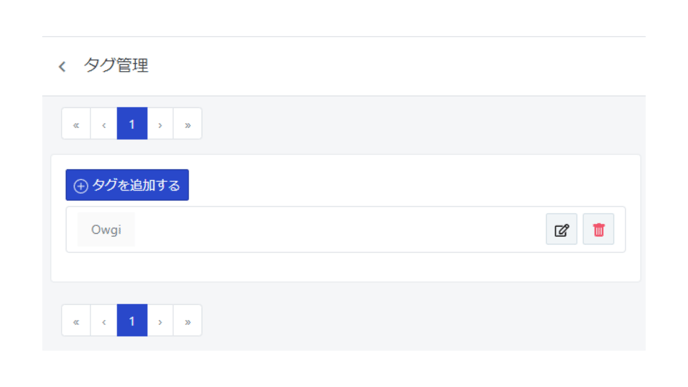
Task: Go to previous page in top pagination
Action: point(104,124)
